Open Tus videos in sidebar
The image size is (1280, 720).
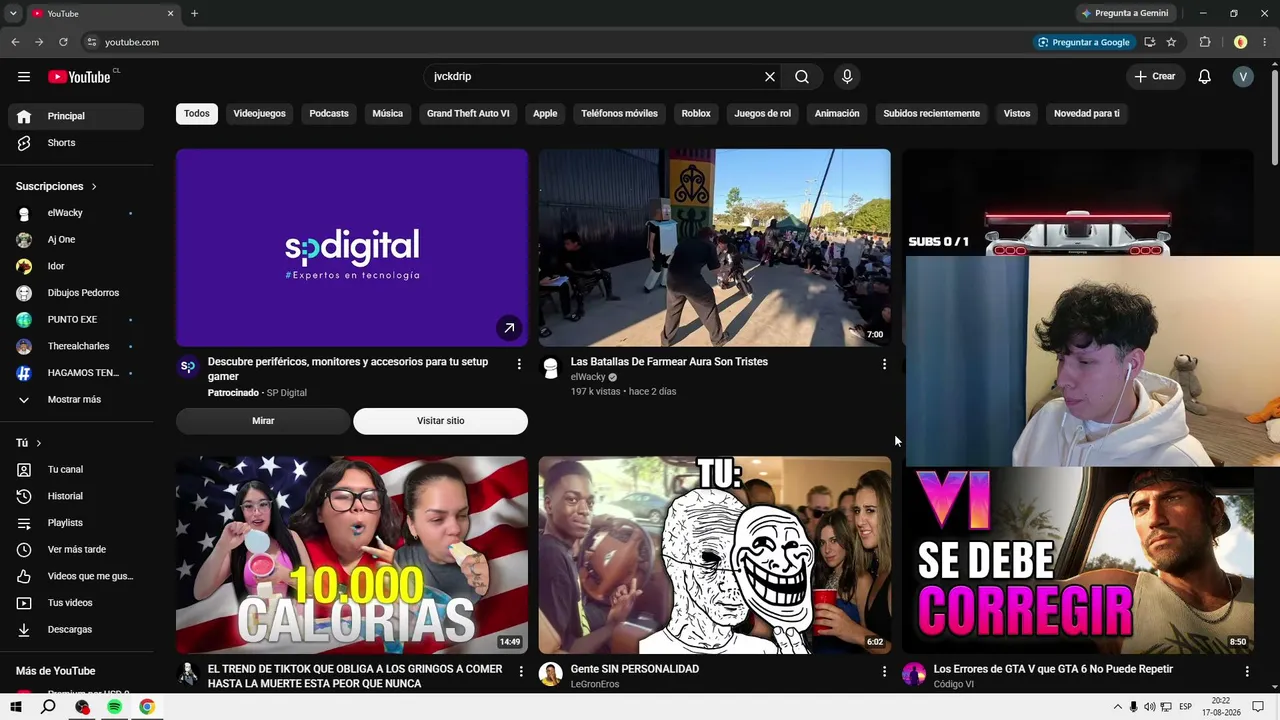click(x=76, y=603)
